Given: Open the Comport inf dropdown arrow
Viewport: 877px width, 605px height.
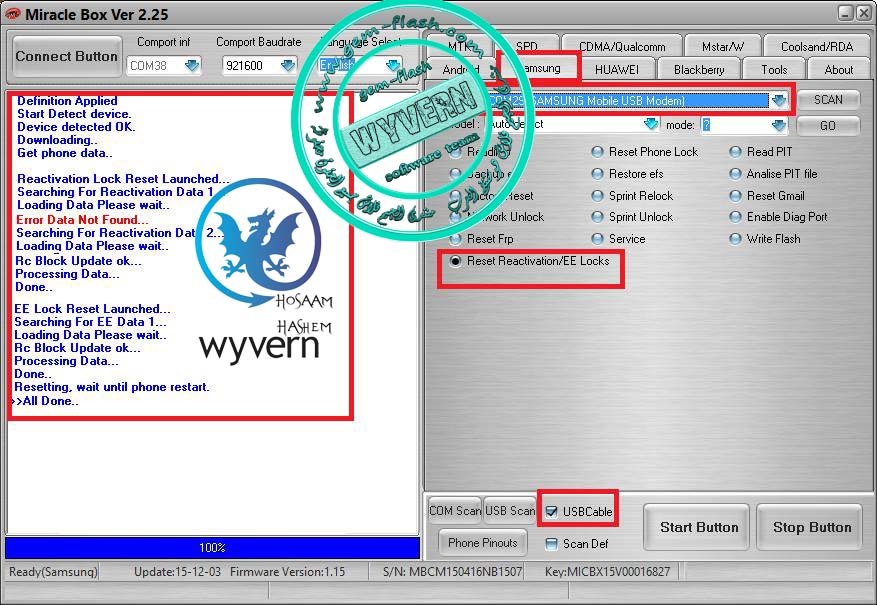Looking at the screenshot, I should pos(192,66).
